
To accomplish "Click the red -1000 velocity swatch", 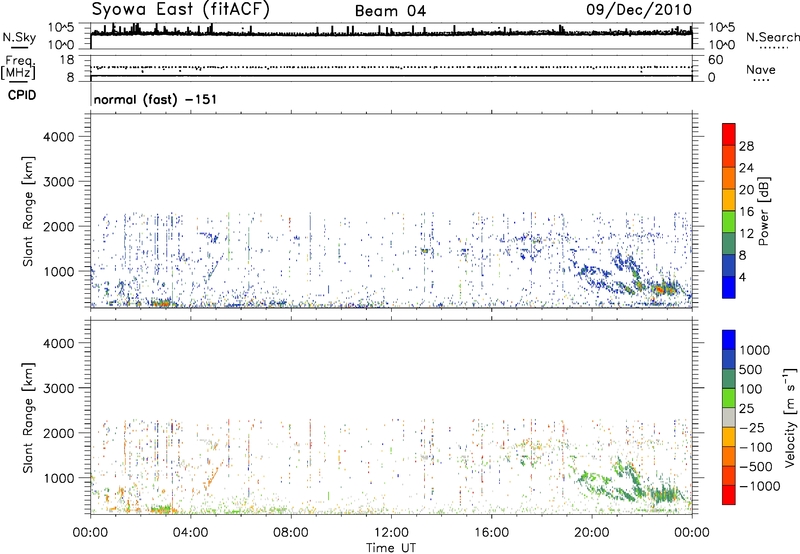I will (x=729, y=495).
